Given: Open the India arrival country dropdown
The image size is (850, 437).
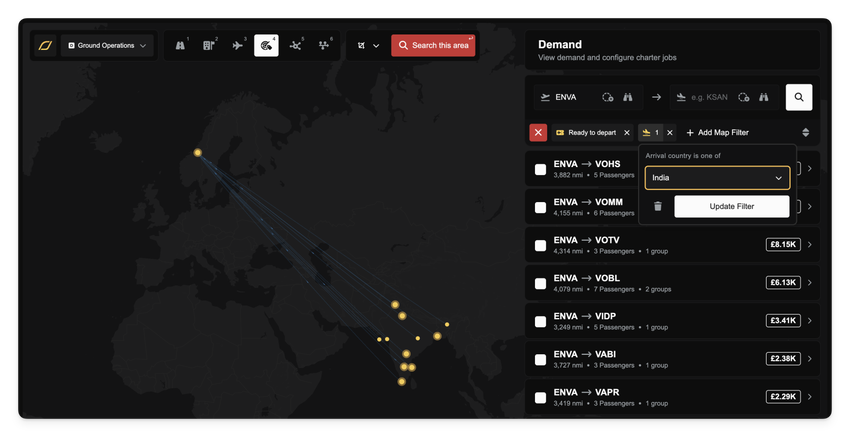Looking at the screenshot, I should click(717, 178).
